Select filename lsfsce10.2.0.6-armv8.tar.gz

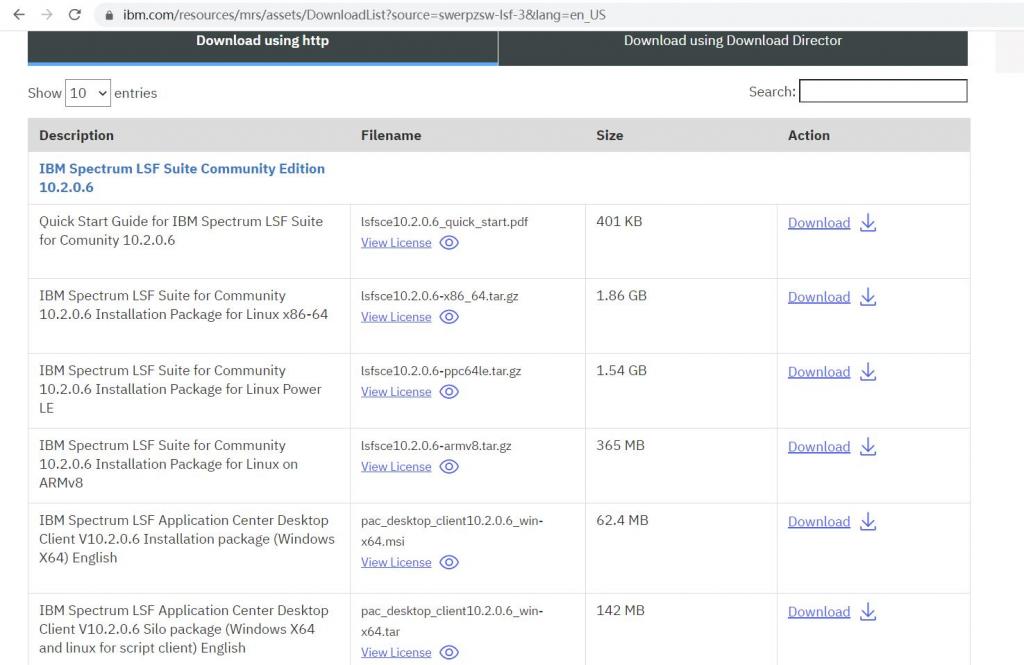click(436, 446)
